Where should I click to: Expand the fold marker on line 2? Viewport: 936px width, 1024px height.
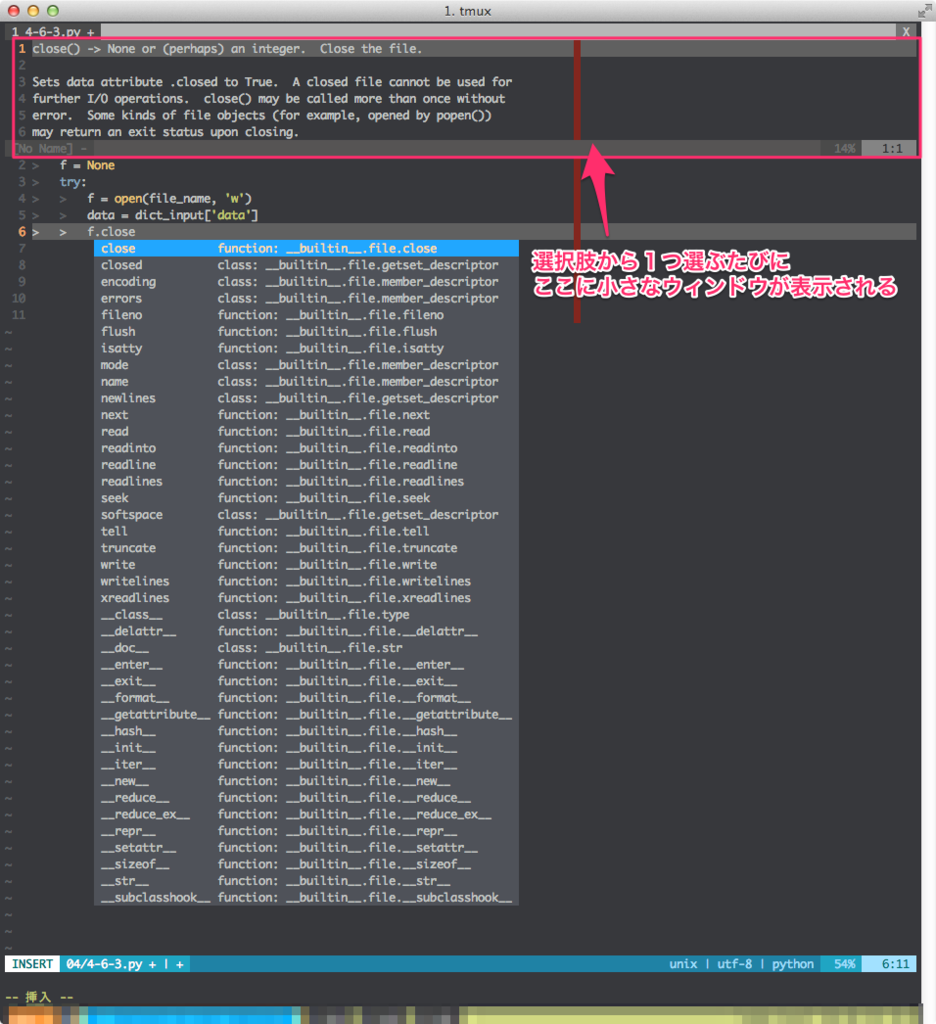pyautogui.click(x=35, y=165)
